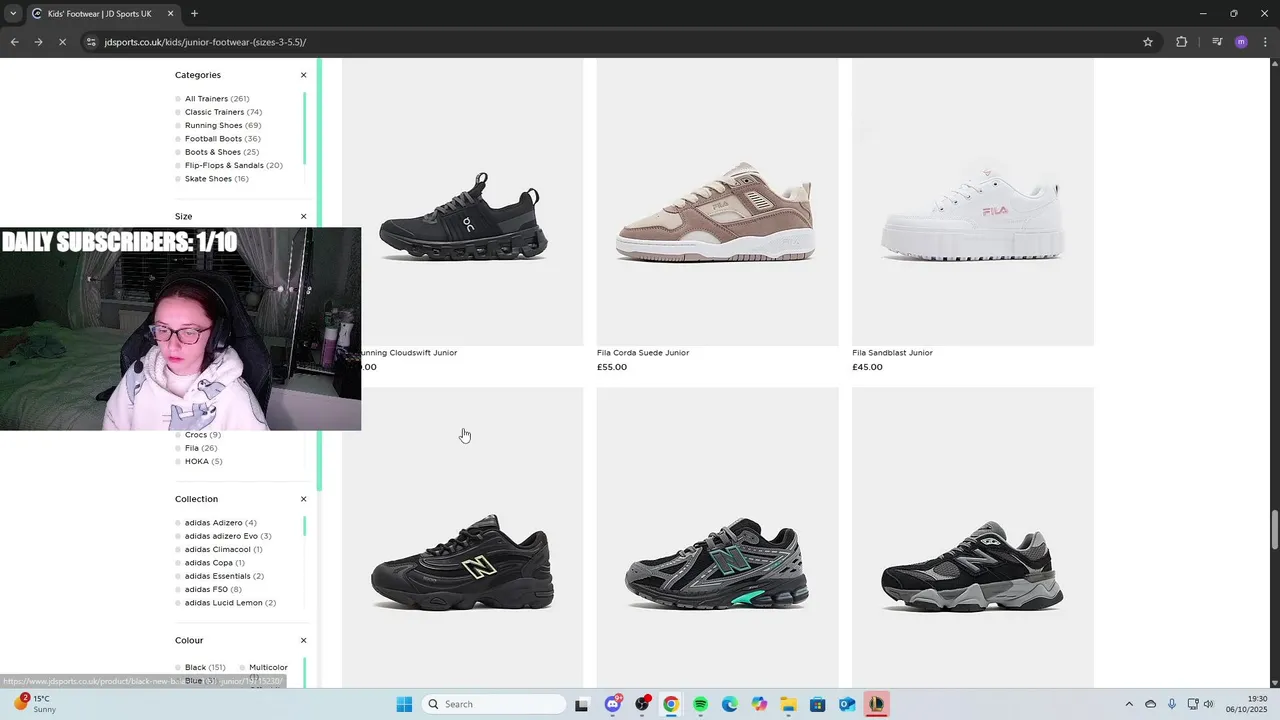This screenshot has height=720, width=1280.
Task: Tick the HOKA brand filter
Action: pyautogui.click(x=178, y=461)
